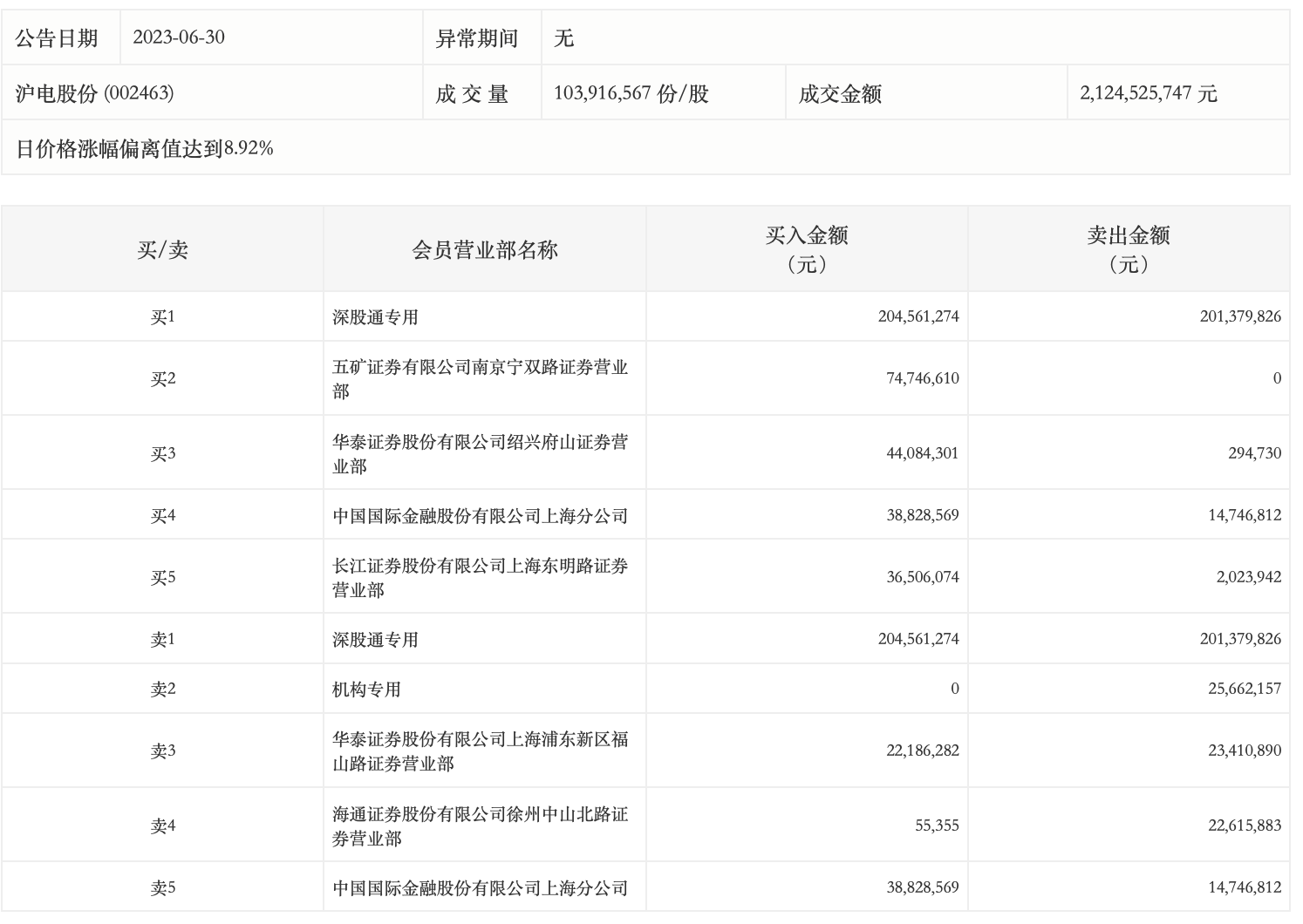Click the sell amount 25,662,157
The image size is (1303, 924).
pyautogui.click(x=1245, y=689)
